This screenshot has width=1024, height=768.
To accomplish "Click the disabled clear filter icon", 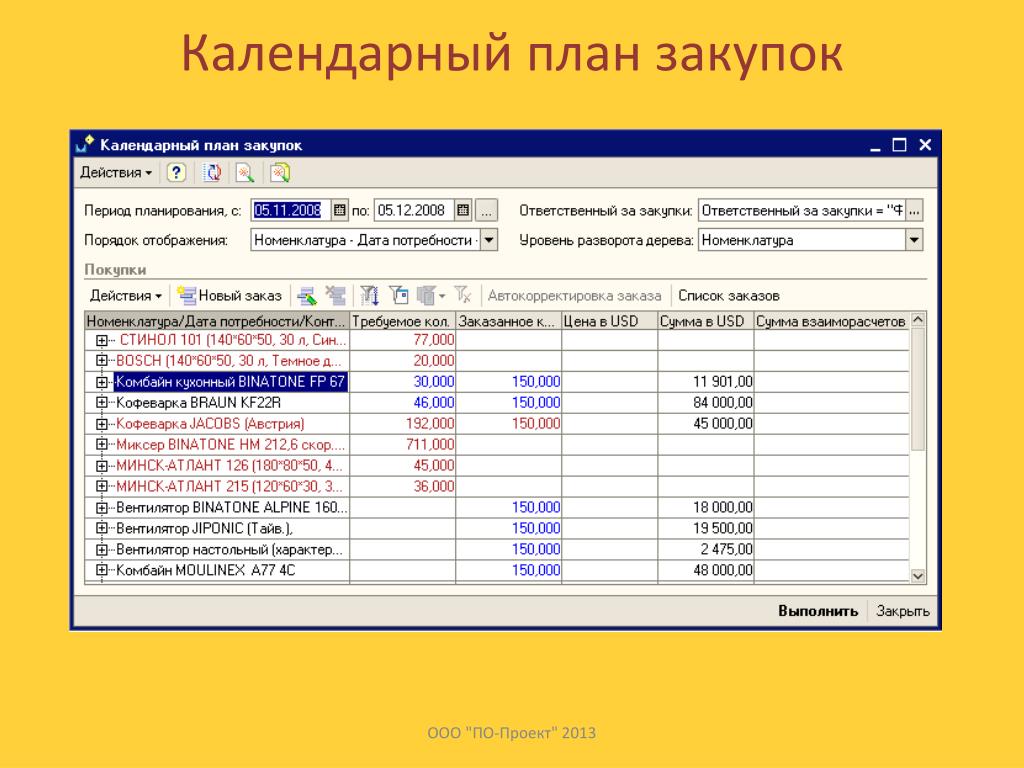I will click(x=462, y=296).
